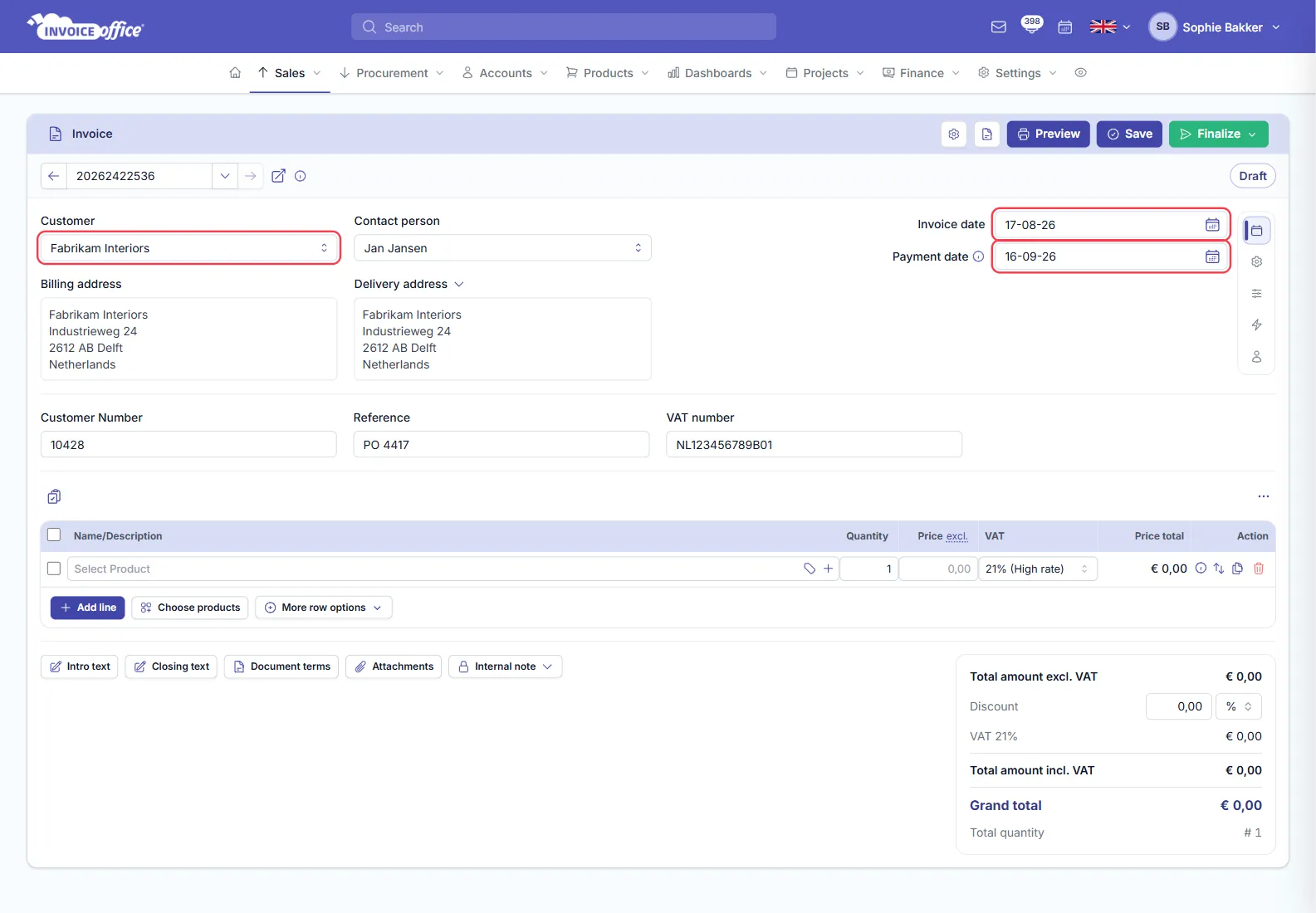Open the Settings menu

1018,73
